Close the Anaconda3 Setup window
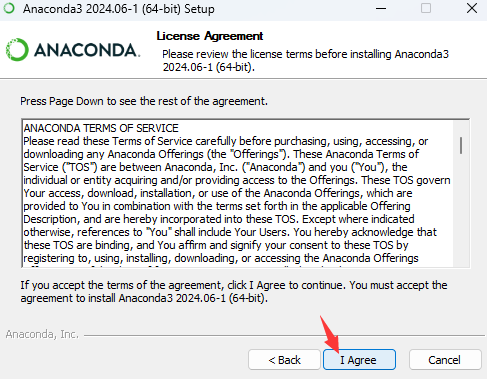 tap(472, 8)
